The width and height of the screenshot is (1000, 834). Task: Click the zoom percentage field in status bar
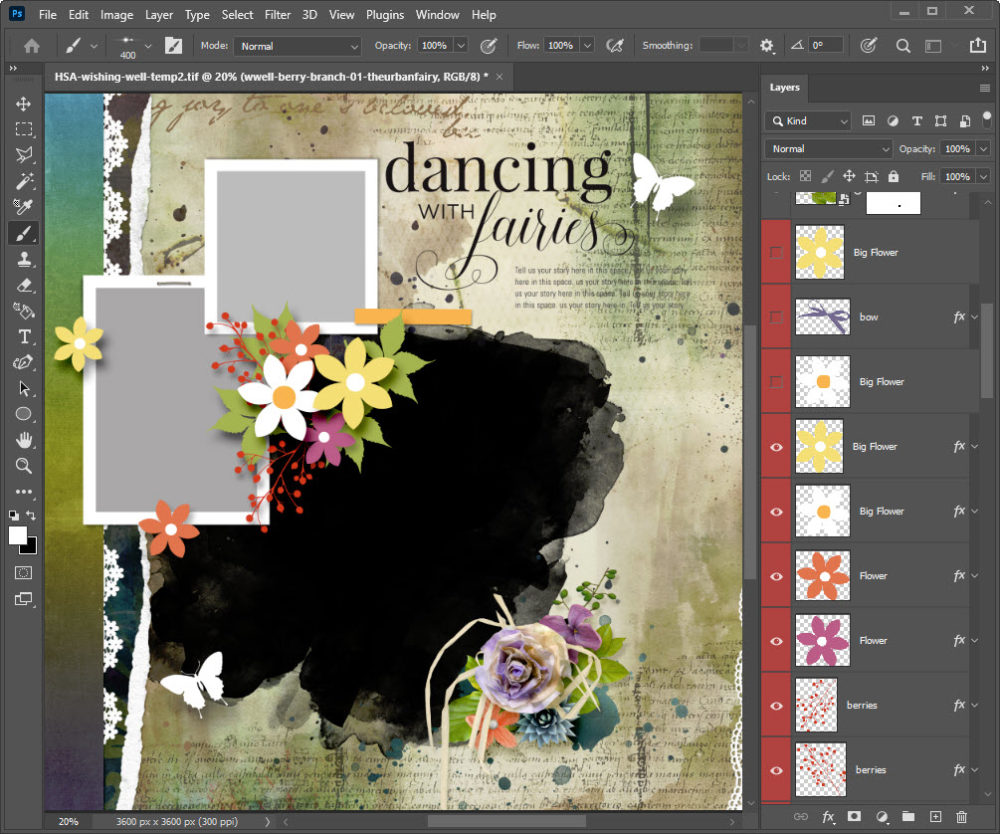[68, 821]
